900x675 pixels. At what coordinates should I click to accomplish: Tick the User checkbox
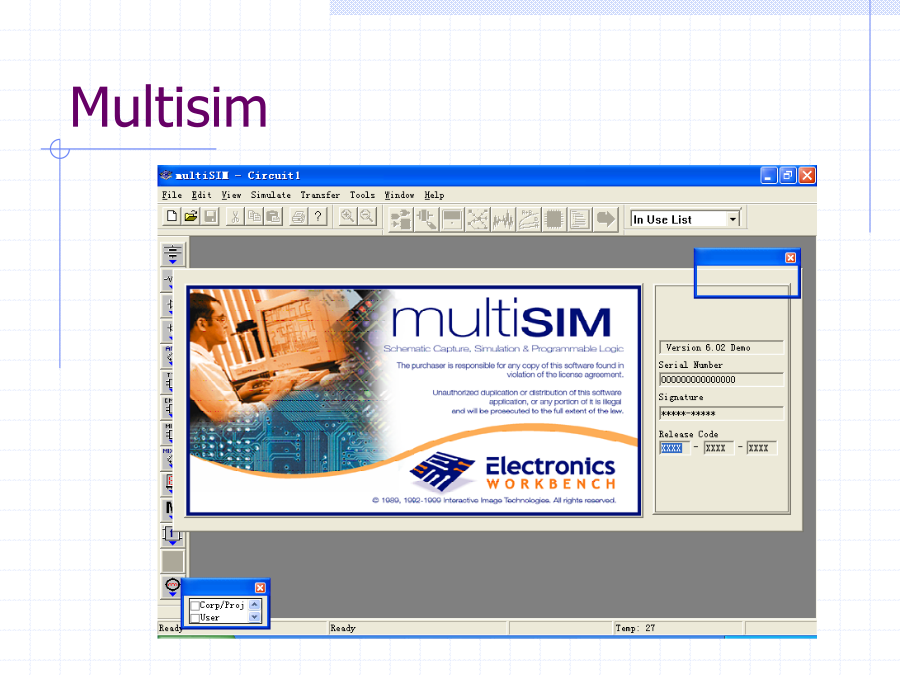[195, 618]
